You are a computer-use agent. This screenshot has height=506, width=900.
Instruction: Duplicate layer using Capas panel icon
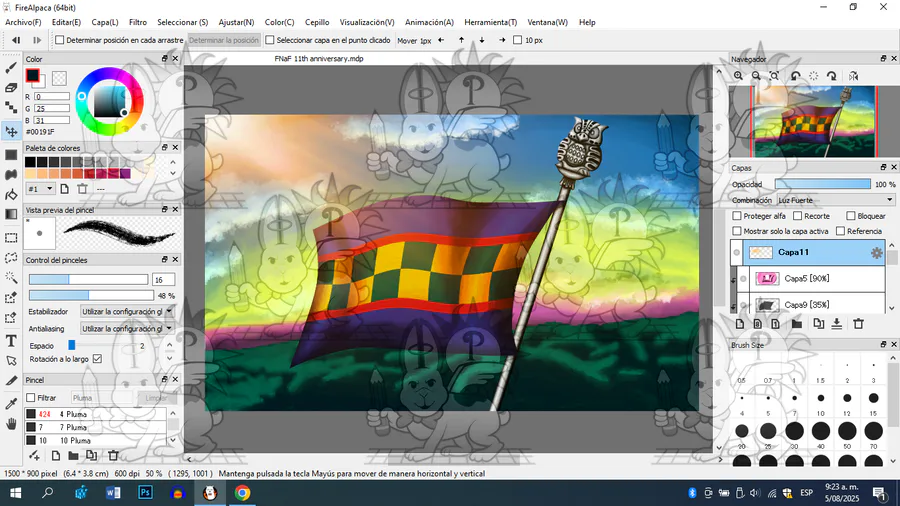(818, 324)
